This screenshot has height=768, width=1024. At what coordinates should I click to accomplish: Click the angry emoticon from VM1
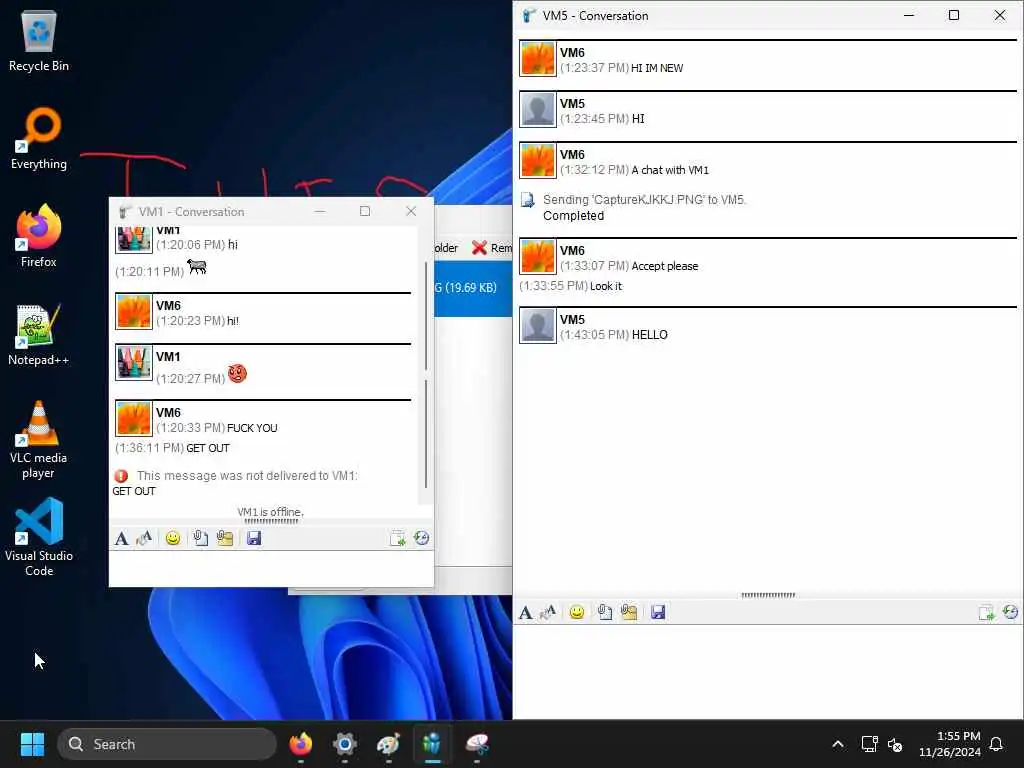point(237,374)
